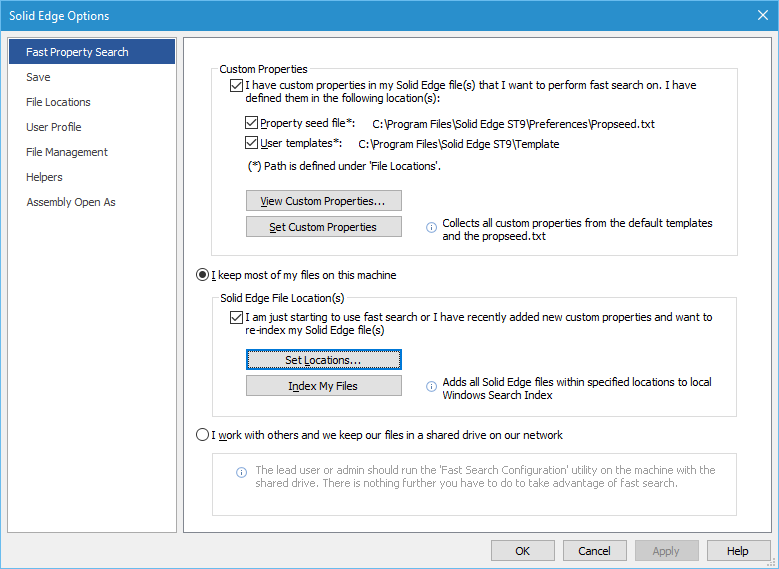Close the Solid Edge Options dialog
The width and height of the screenshot is (779, 569).
762,15
